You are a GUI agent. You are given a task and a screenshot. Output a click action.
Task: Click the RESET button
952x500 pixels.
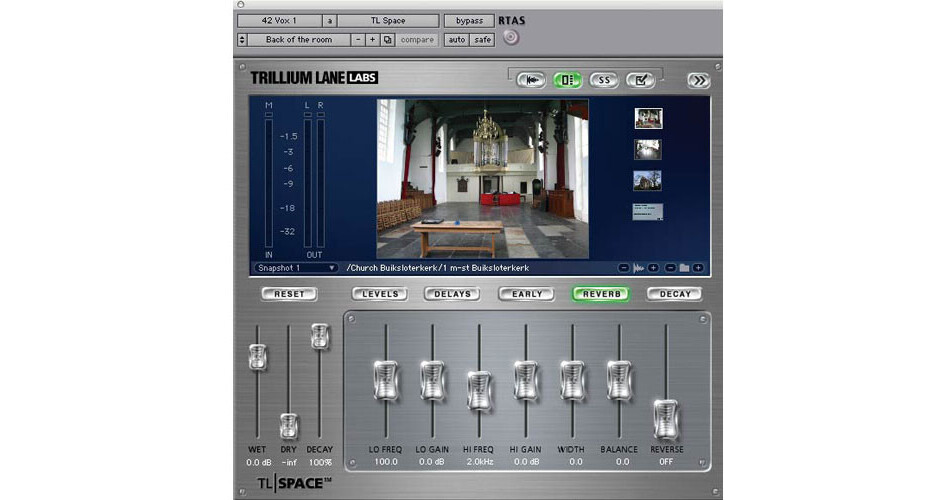(x=289, y=294)
